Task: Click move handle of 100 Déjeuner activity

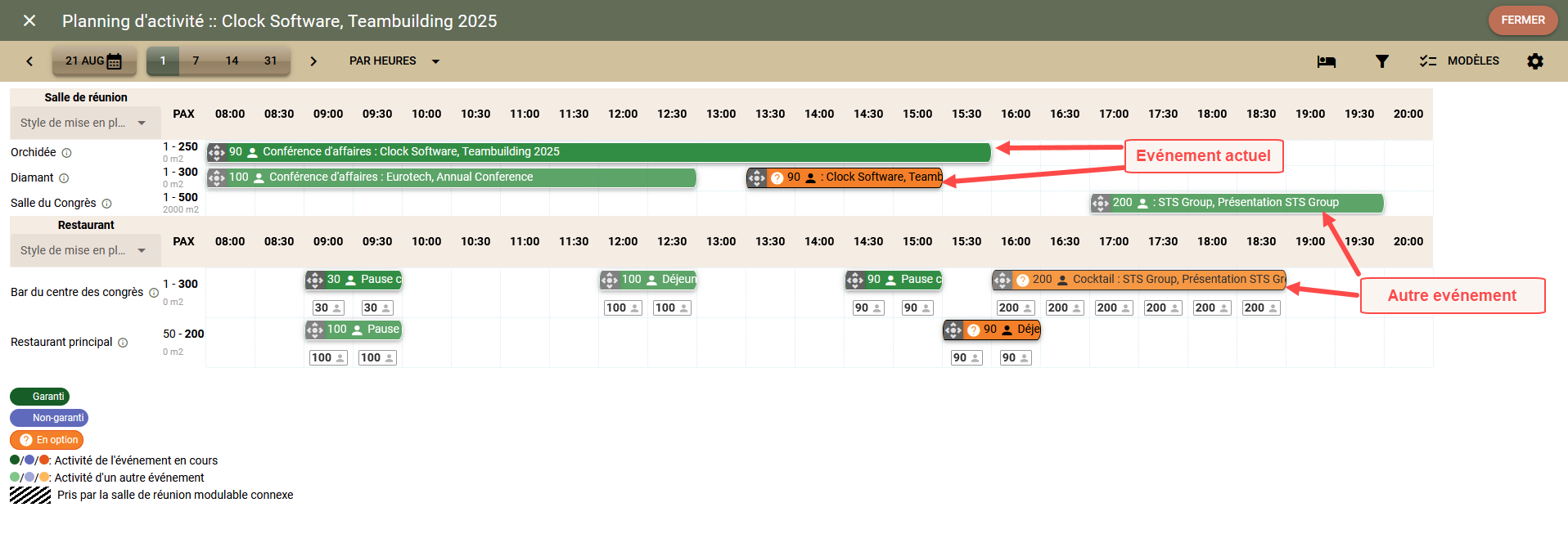Action: (x=610, y=280)
